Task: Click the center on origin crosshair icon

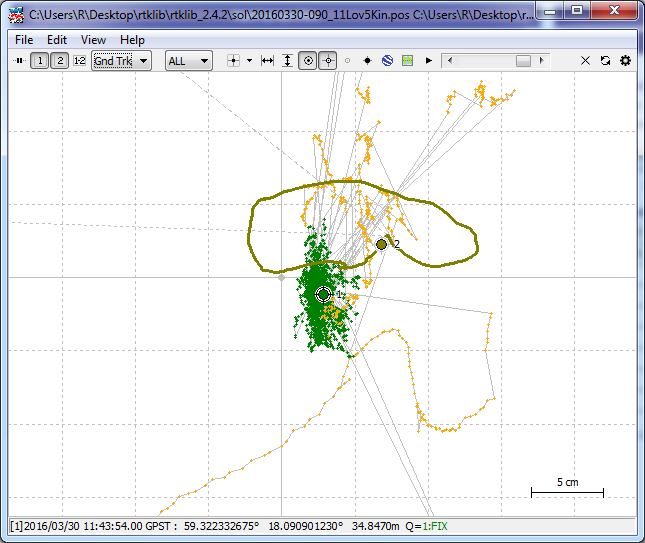Action: tap(233, 61)
